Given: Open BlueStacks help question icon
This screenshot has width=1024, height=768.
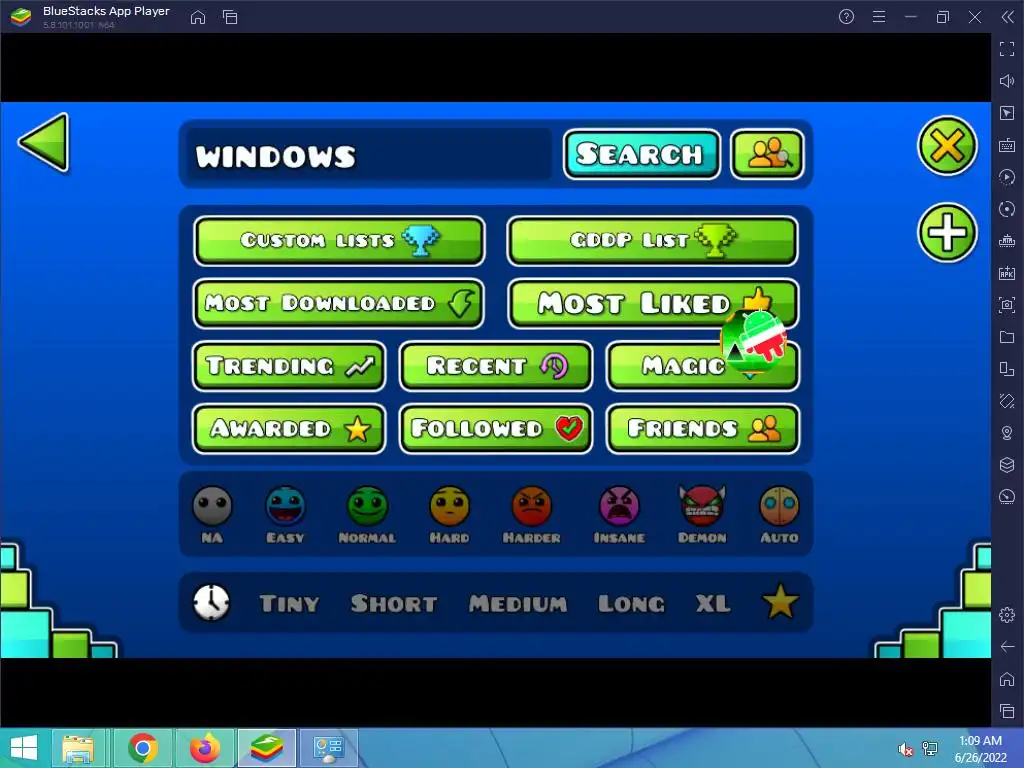Looking at the screenshot, I should pyautogui.click(x=846, y=17).
